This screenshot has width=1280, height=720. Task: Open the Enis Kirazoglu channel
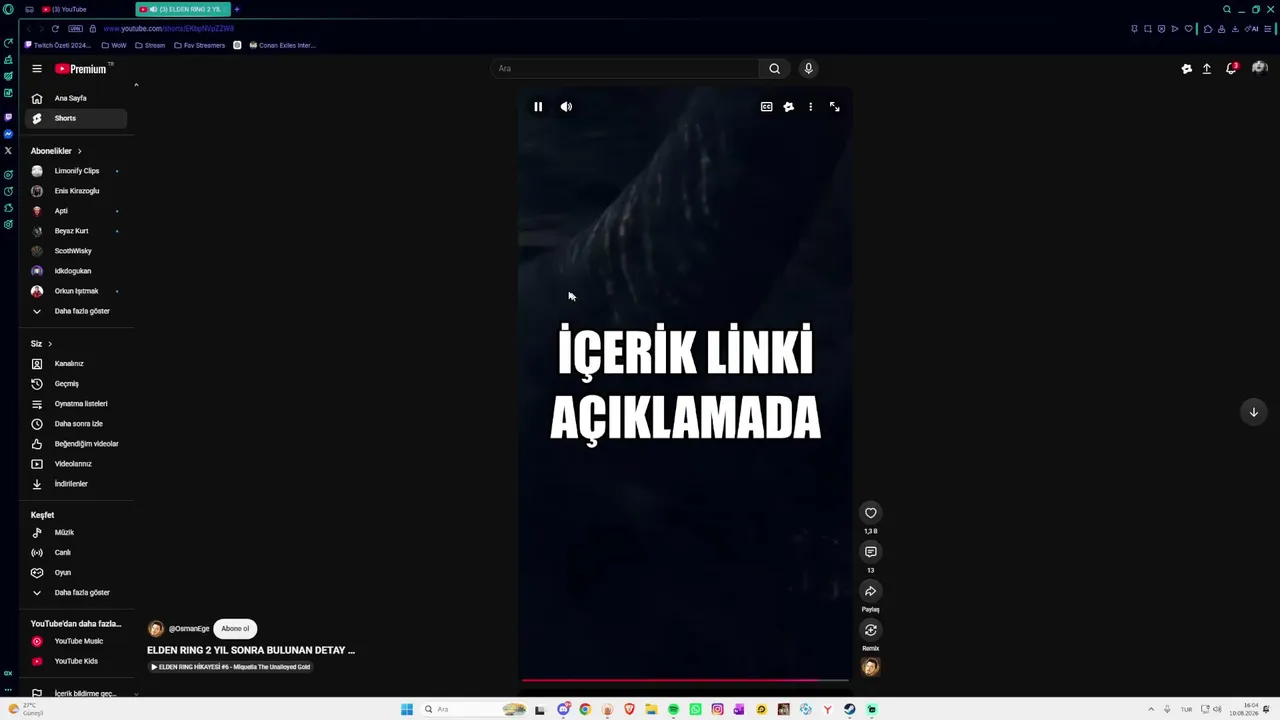tap(78, 191)
